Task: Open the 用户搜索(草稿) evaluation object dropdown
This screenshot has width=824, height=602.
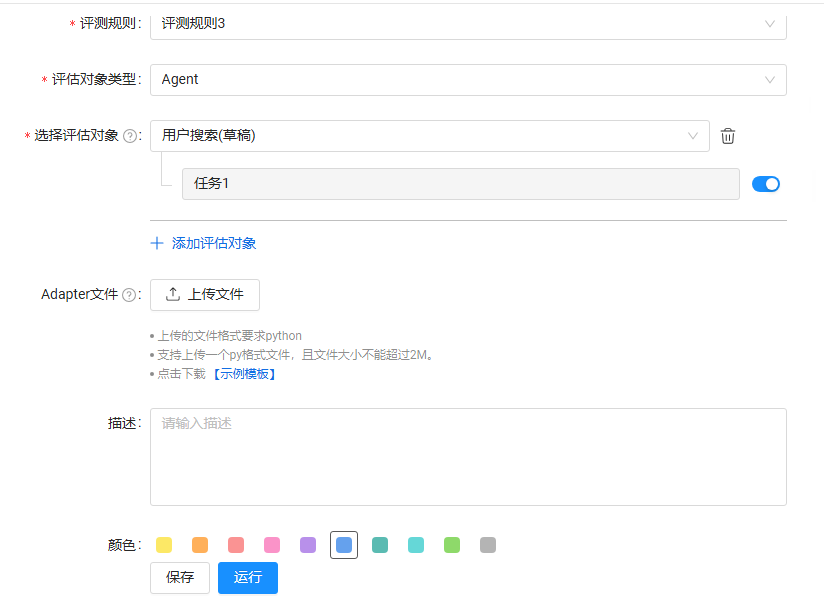Action: [x=430, y=136]
